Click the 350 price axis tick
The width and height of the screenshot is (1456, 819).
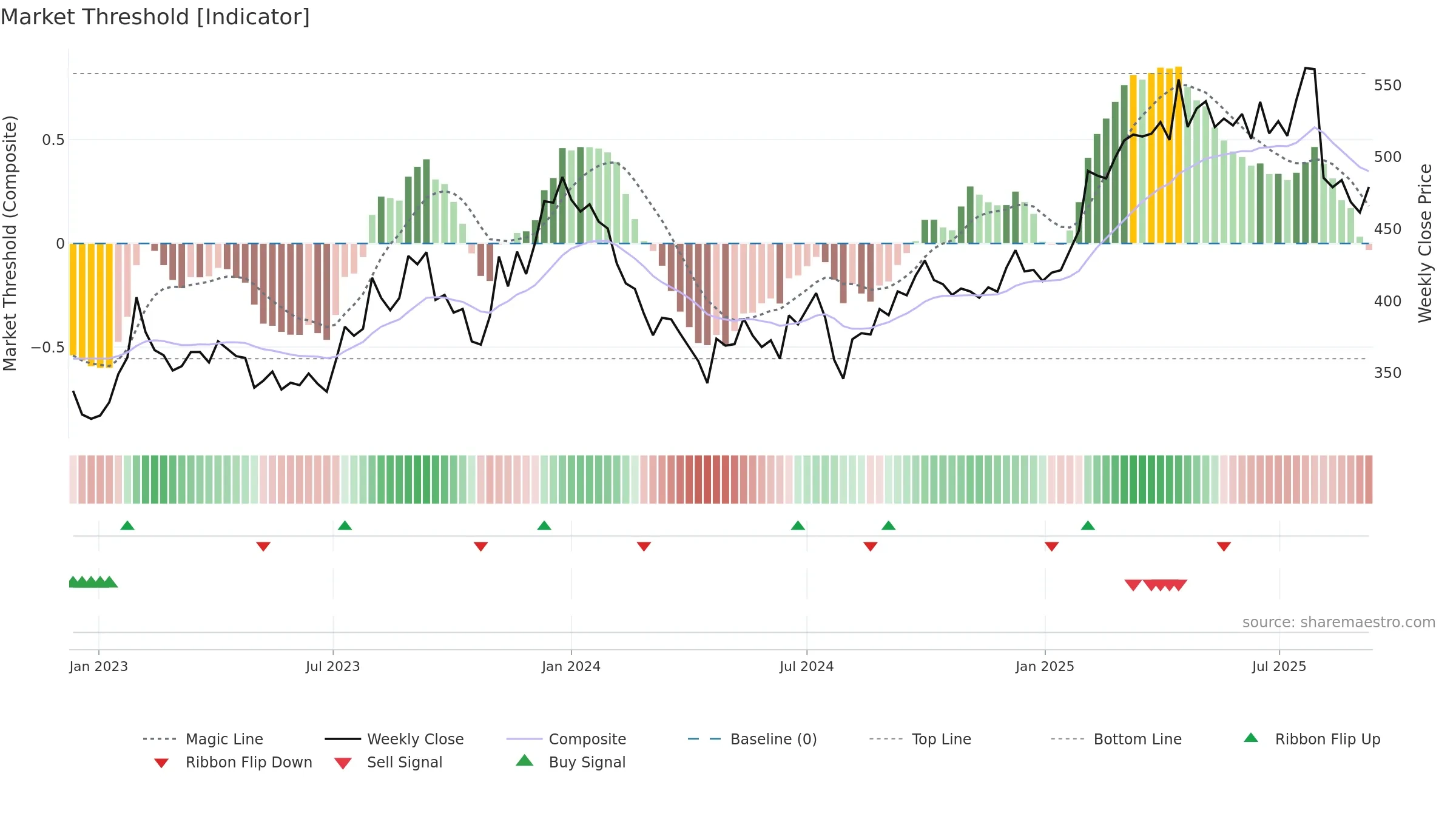tap(1388, 373)
